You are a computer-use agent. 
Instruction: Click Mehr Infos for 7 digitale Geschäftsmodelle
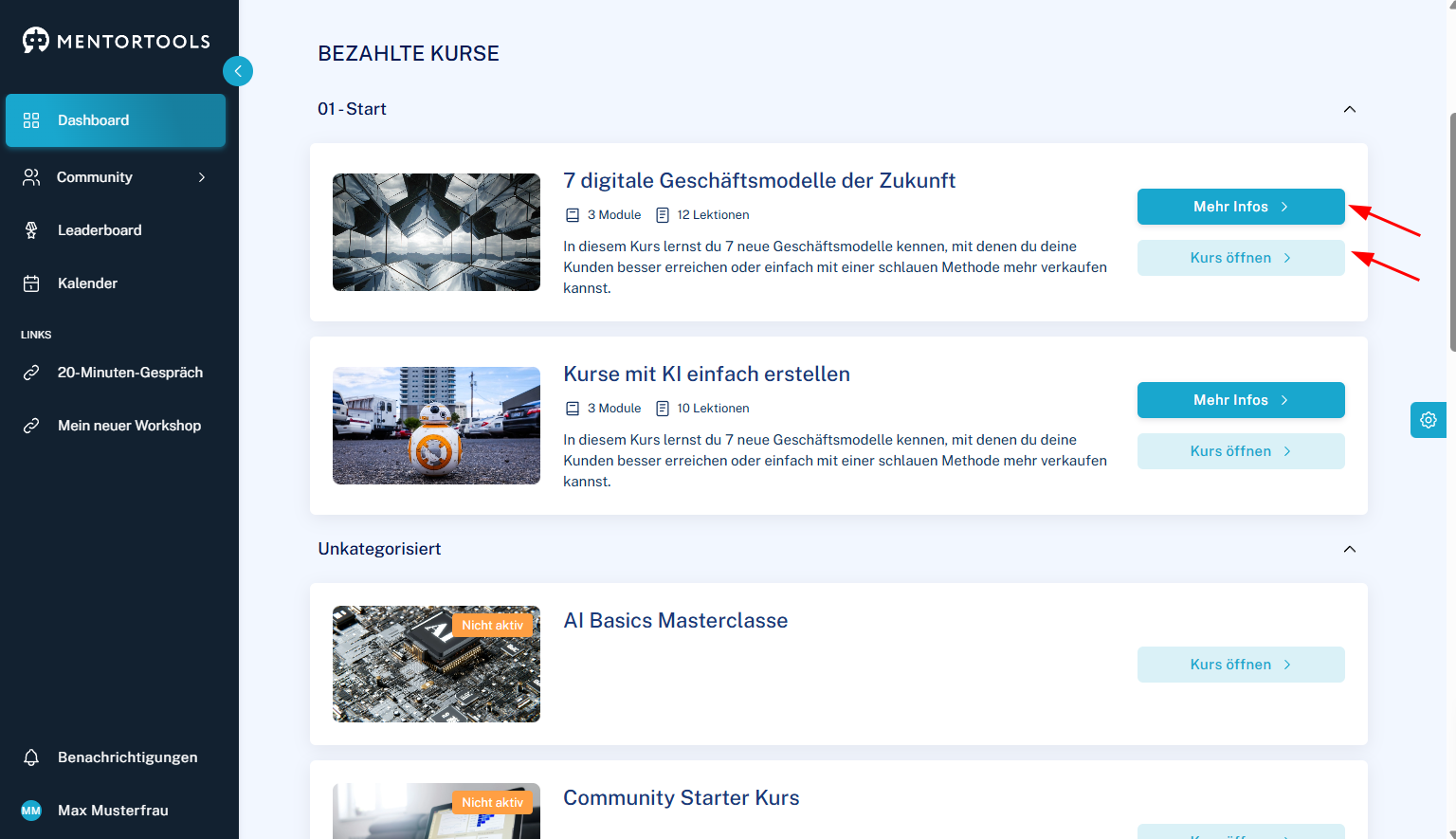(x=1241, y=207)
